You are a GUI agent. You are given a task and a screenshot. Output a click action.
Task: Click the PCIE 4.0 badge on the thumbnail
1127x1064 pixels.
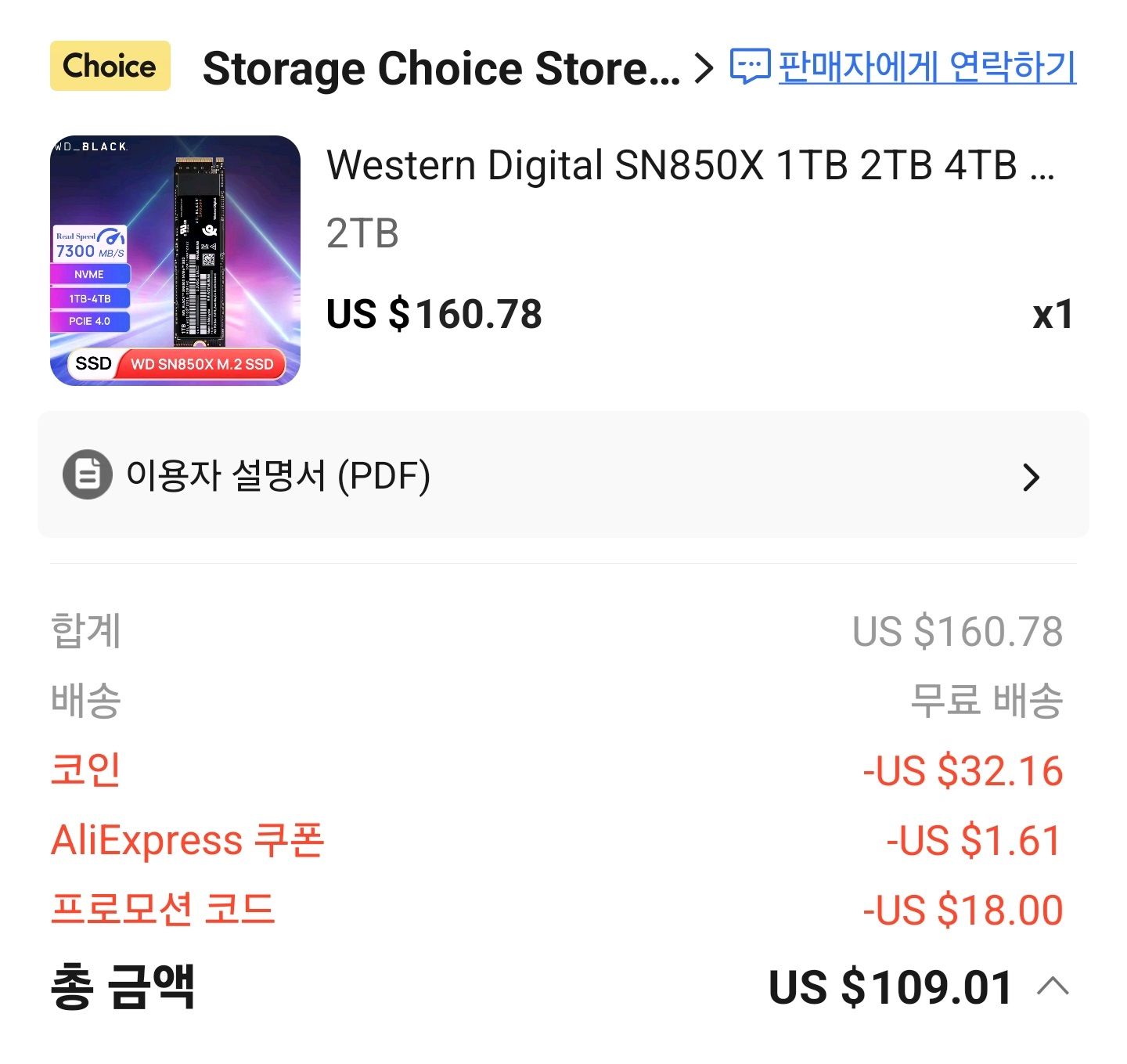[88, 320]
